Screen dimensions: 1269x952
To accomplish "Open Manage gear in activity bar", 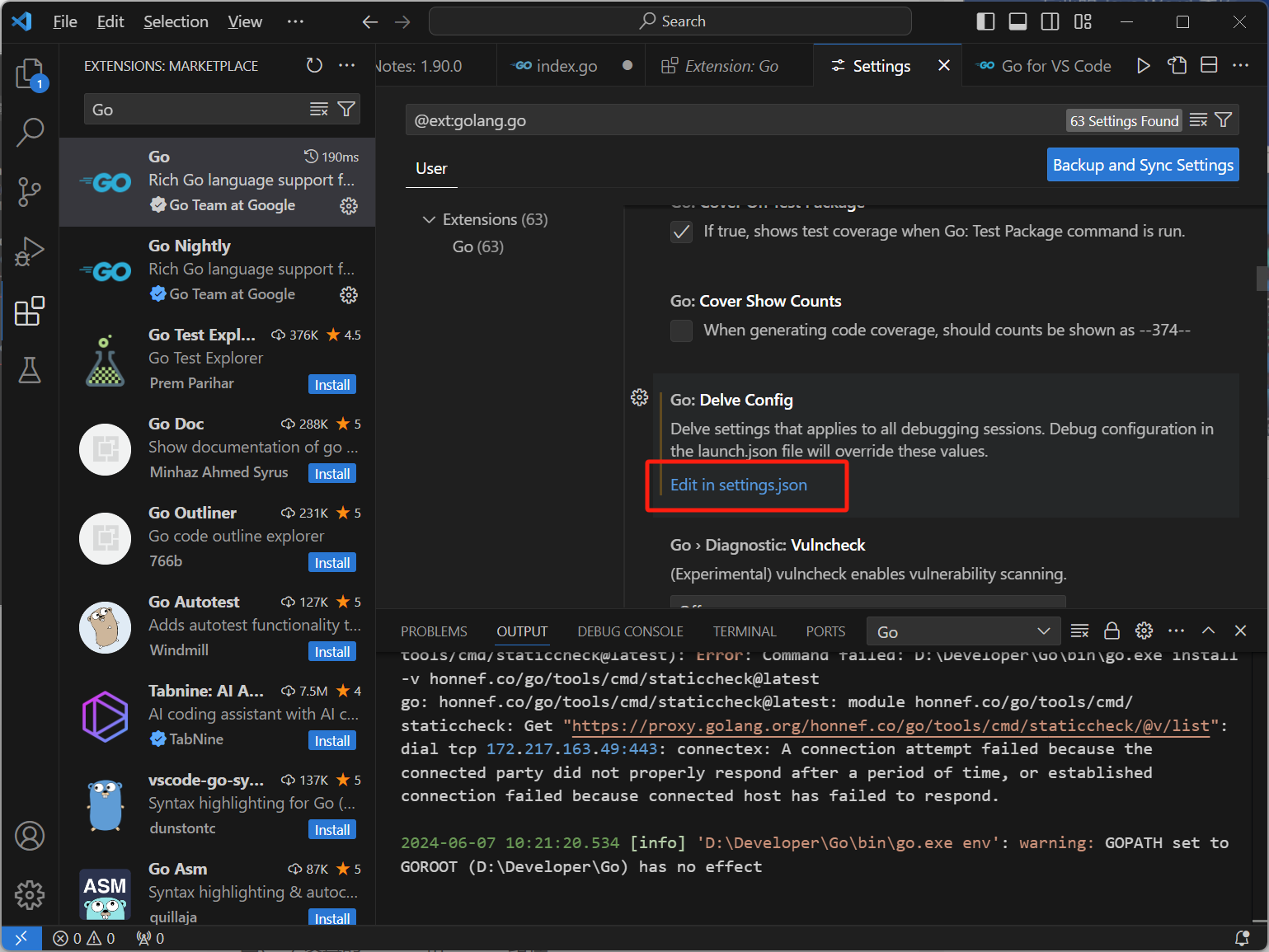I will (30, 894).
